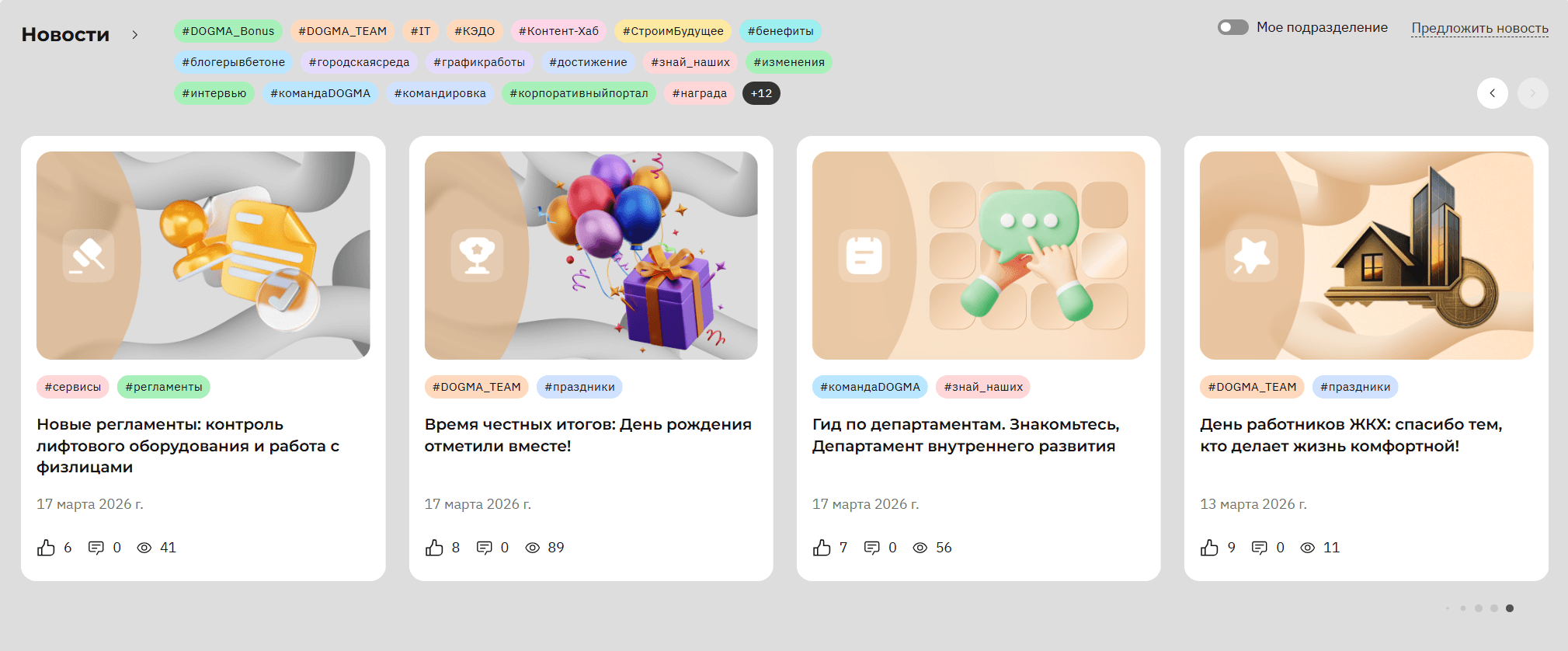
Task: Expand the Новости section chevron
Action: tap(135, 35)
